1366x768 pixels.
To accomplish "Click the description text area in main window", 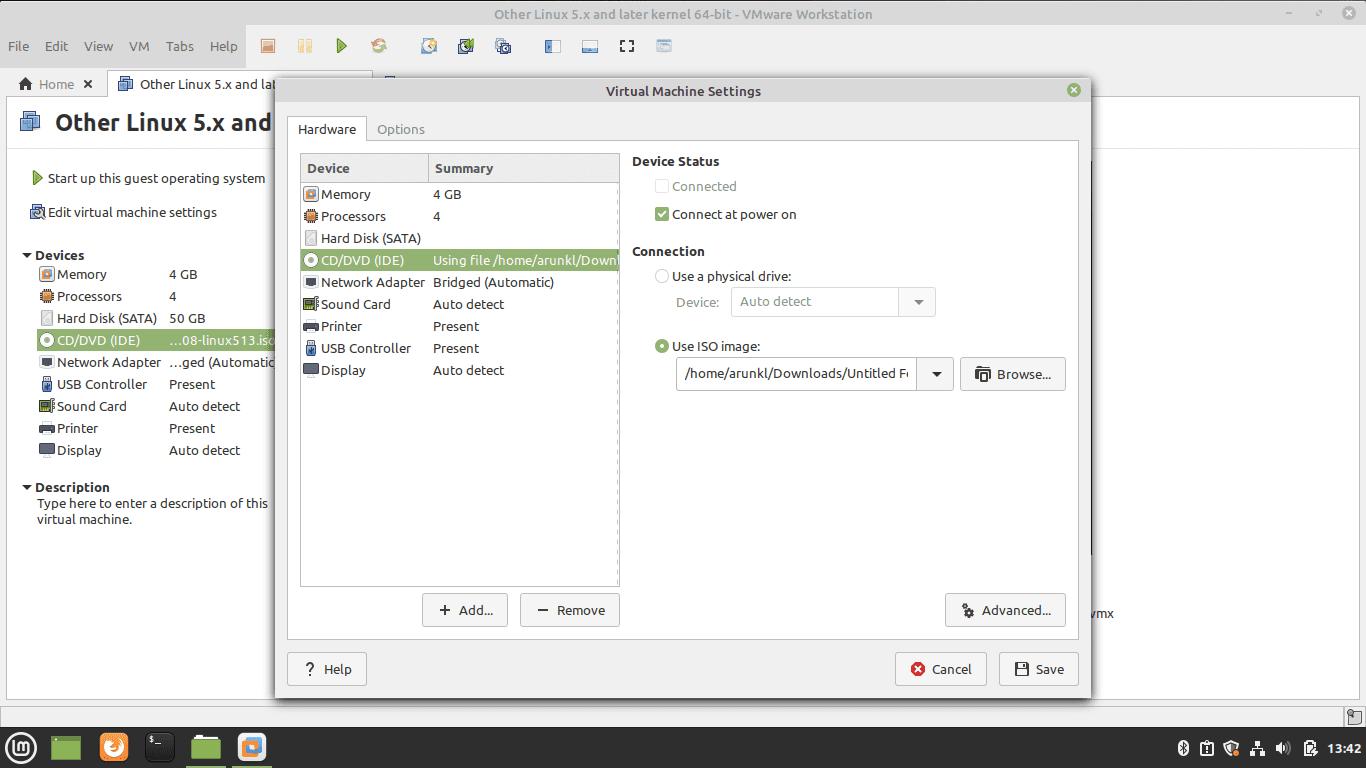I will [152, 511].
